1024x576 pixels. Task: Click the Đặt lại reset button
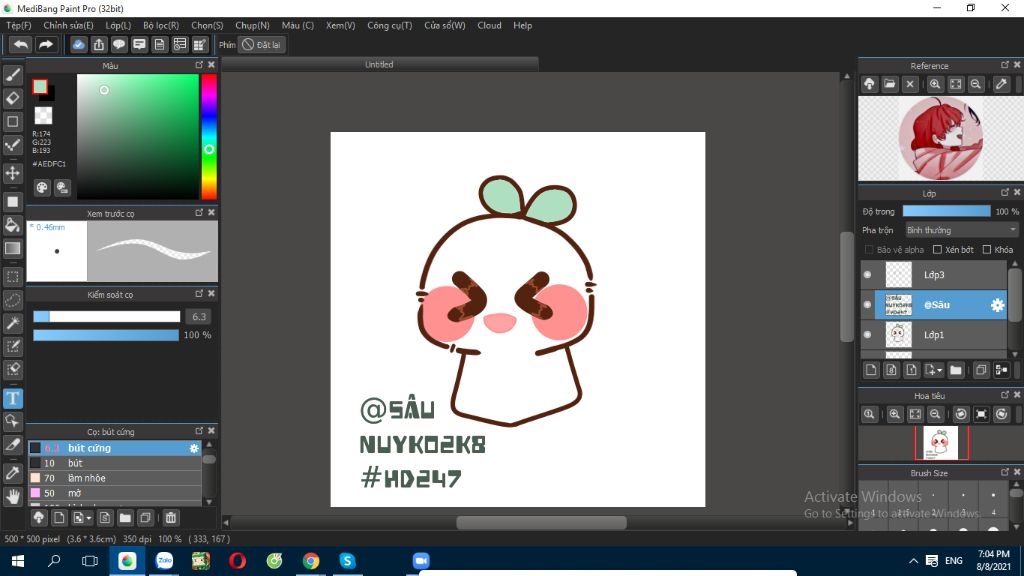coord(262,44)
